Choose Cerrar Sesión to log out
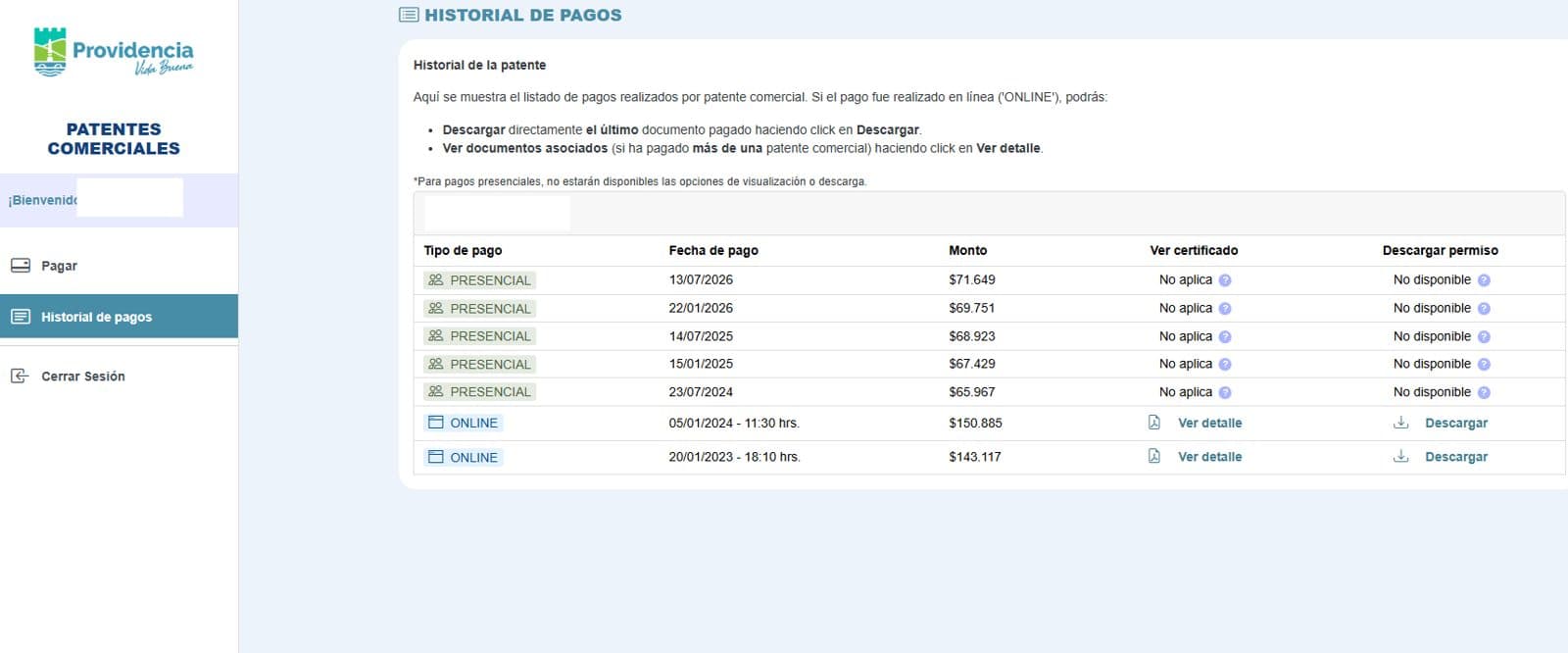This screenshot has width=1568, height=653. pyautogui.click(x=119, y=376)
